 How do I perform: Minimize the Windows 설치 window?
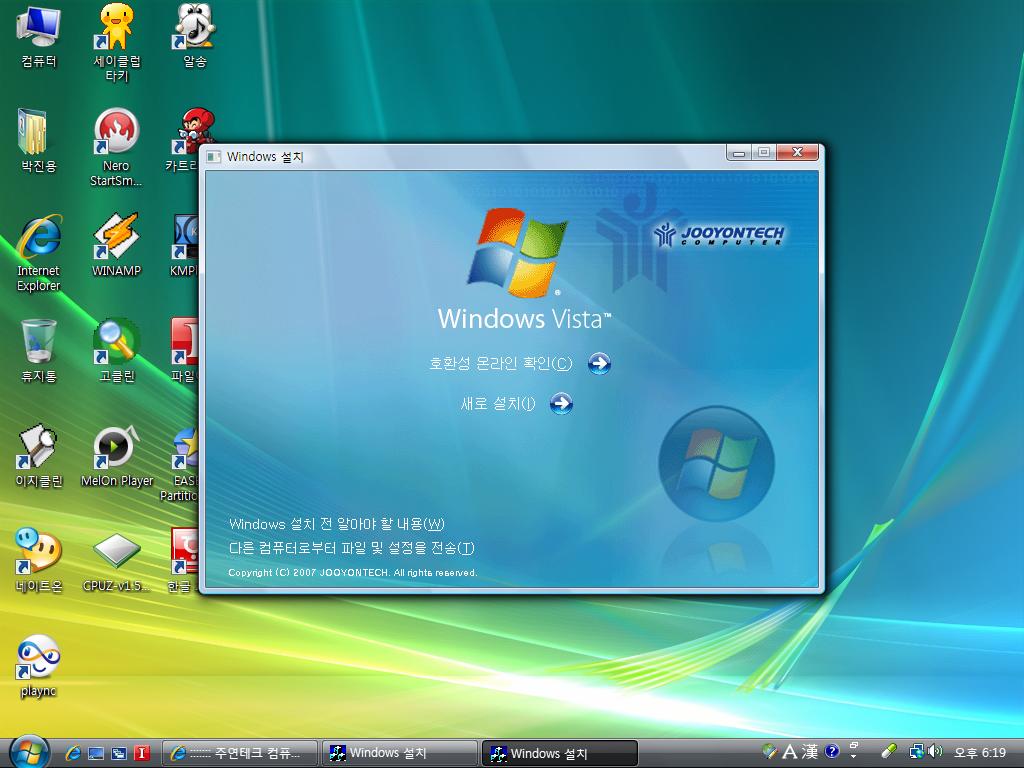click(x=739, y=153)
